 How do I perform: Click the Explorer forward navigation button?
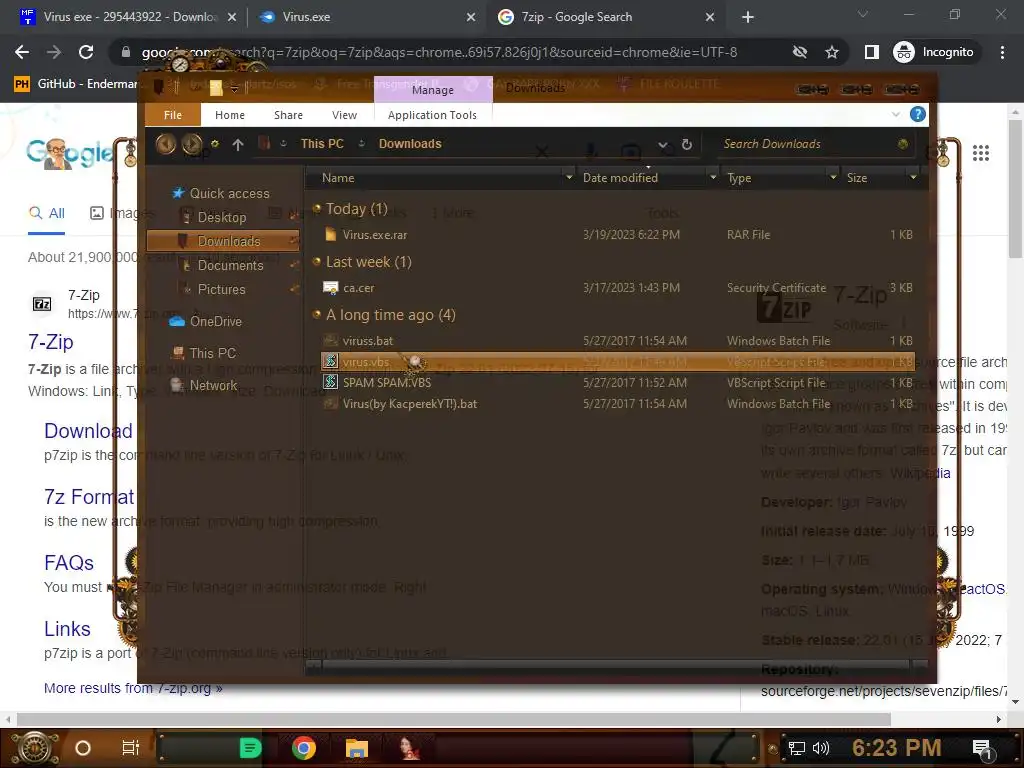click(x=192, y=144)
